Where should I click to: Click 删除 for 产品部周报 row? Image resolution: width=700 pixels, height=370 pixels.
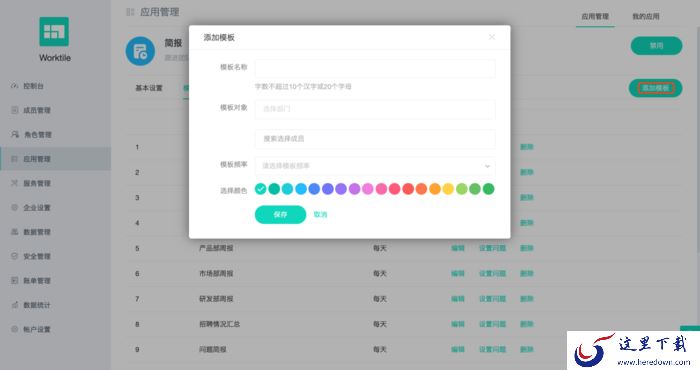(x=527, y=248)
